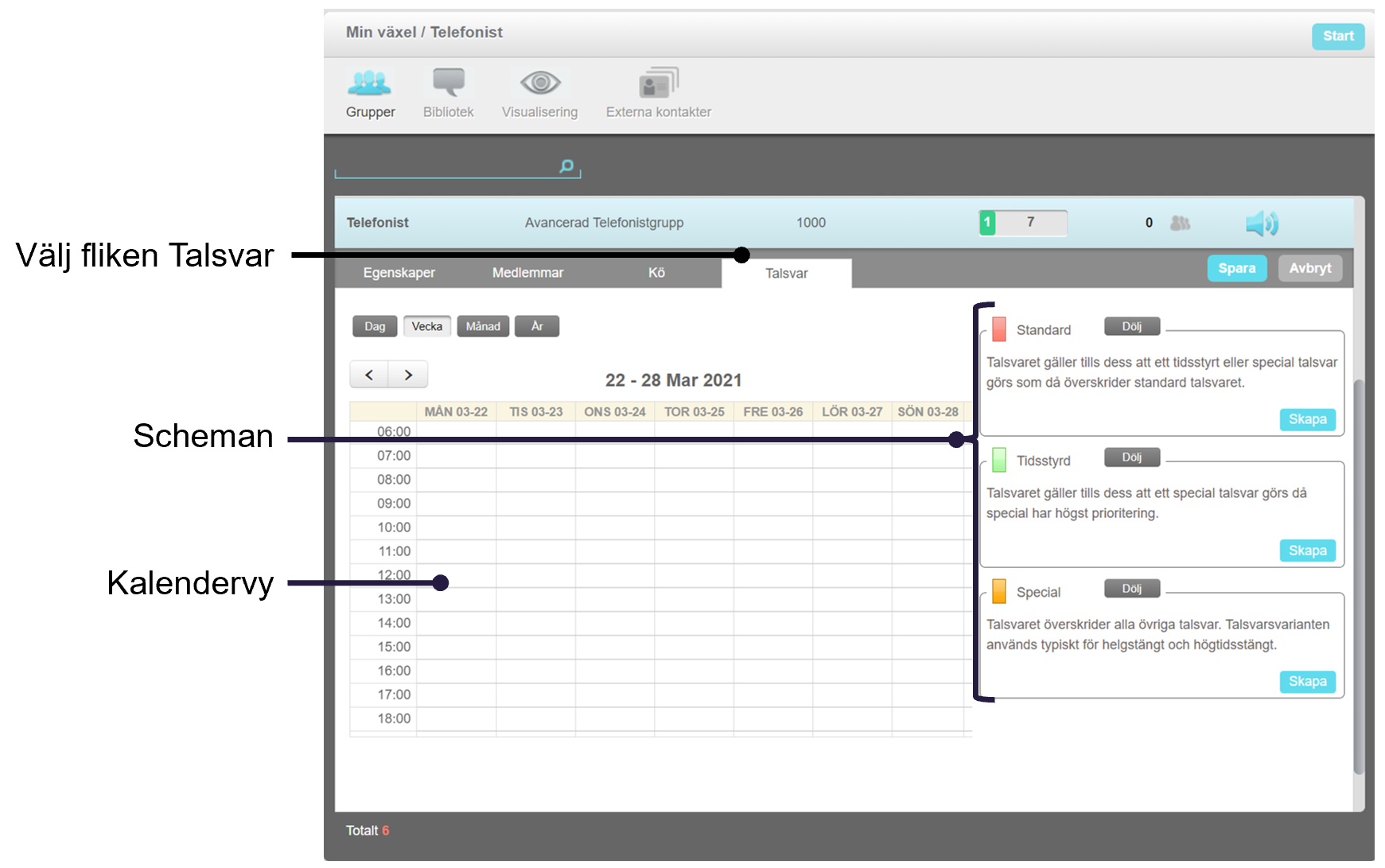Click the Start button
1385x868 pixels.
click(x=1338, y=36)
